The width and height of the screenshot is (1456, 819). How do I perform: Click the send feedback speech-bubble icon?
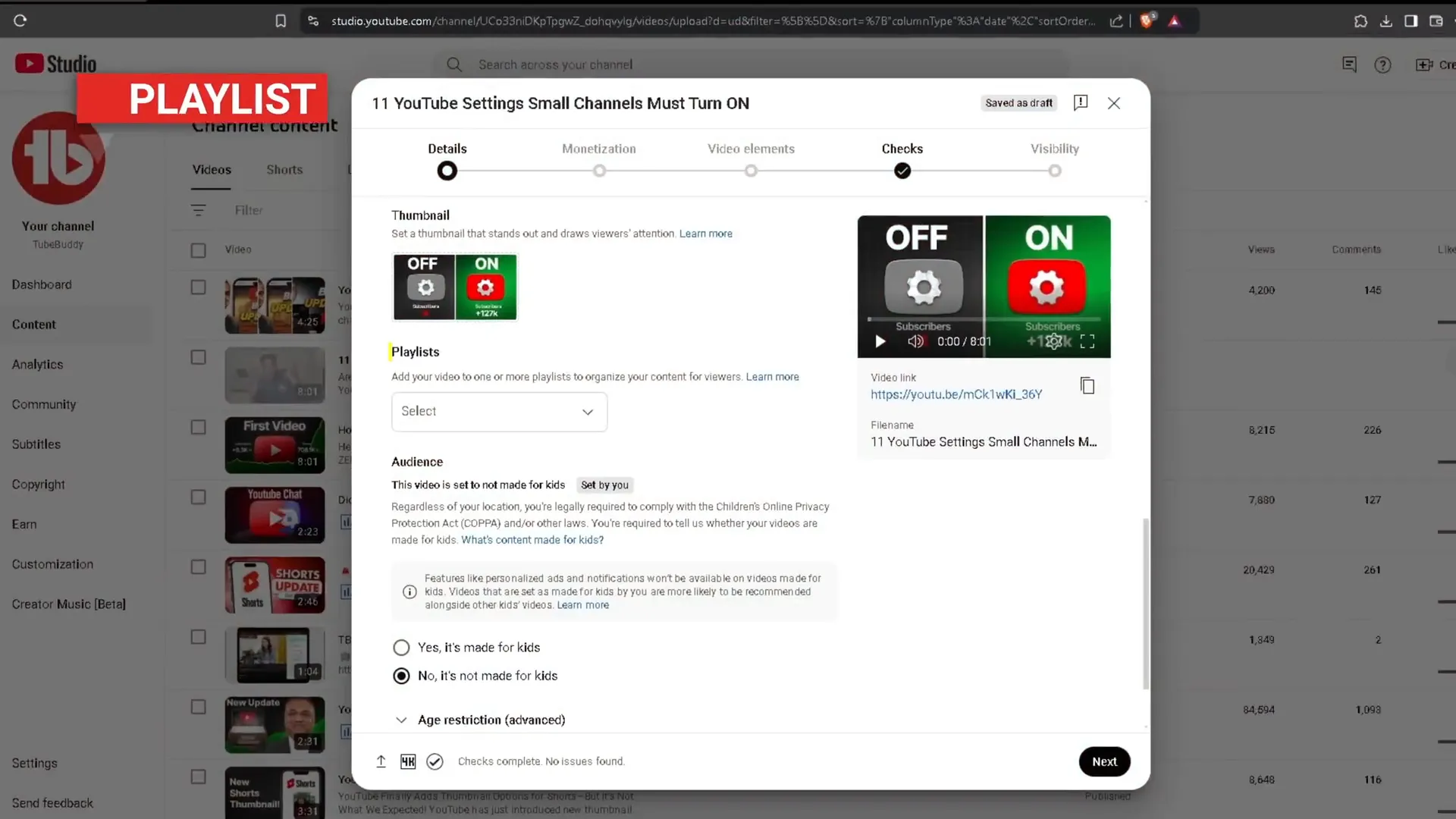[x=1349, y=64]
